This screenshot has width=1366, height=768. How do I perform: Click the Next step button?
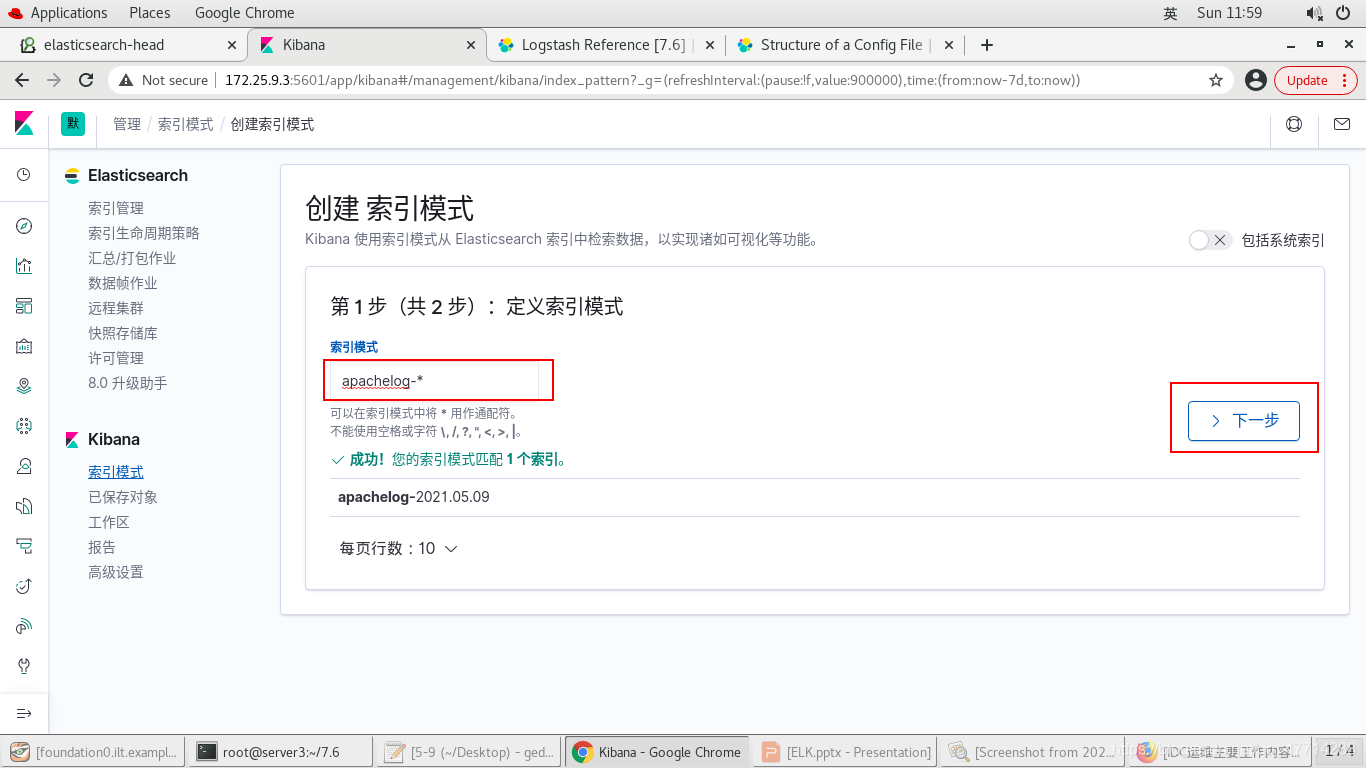pos(1244,420)
